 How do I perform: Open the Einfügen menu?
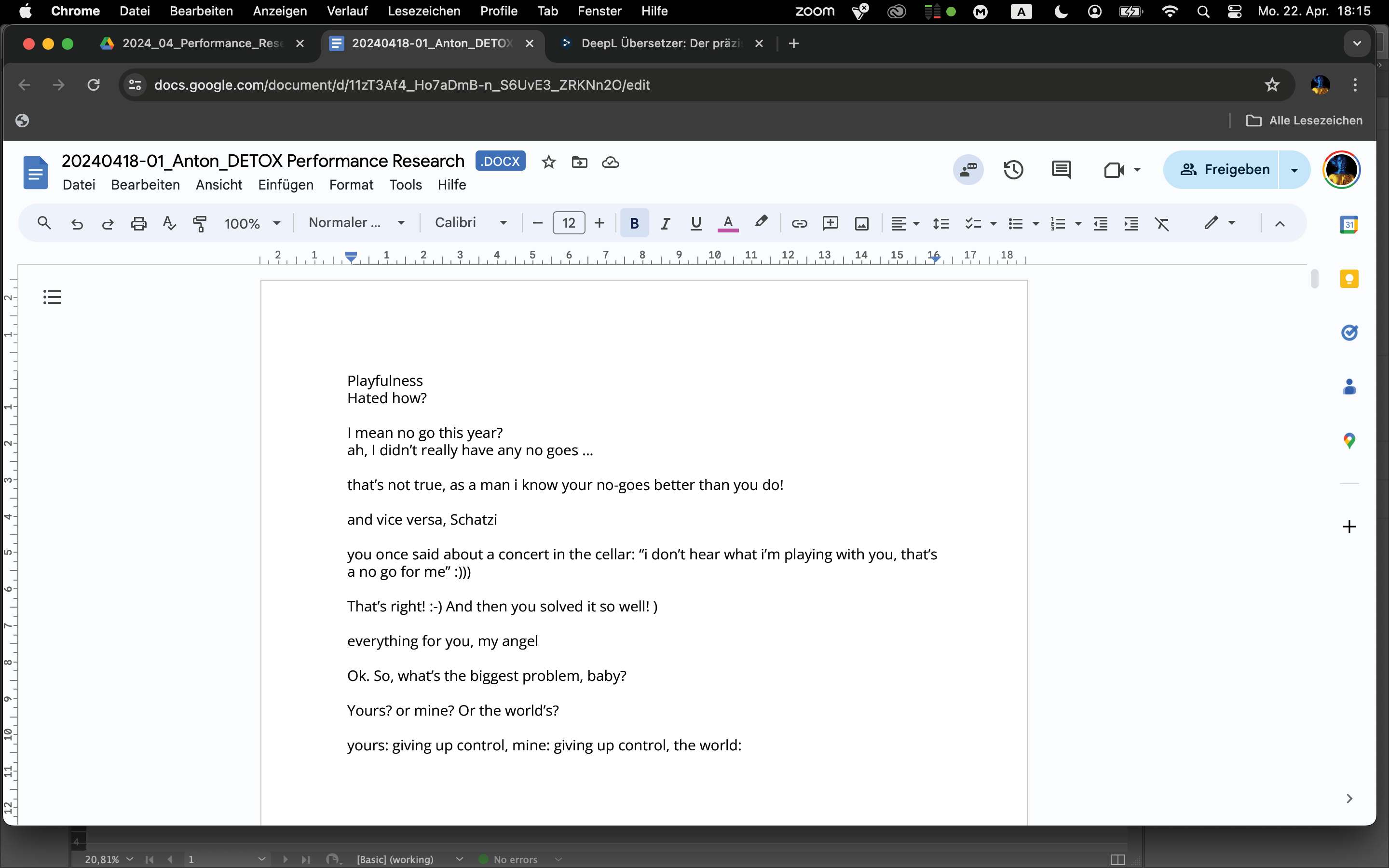(x=285, y=185)
